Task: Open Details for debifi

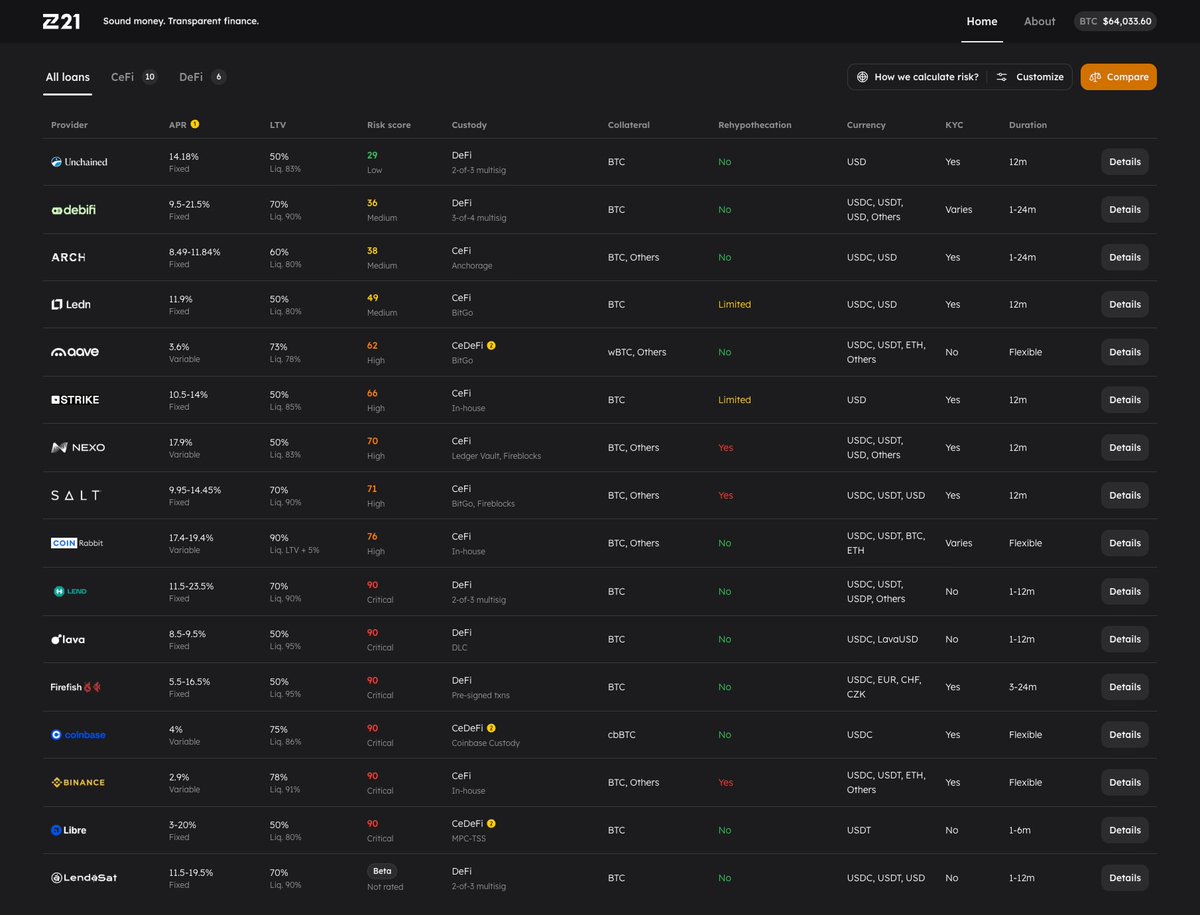Action: point(1125,210)
